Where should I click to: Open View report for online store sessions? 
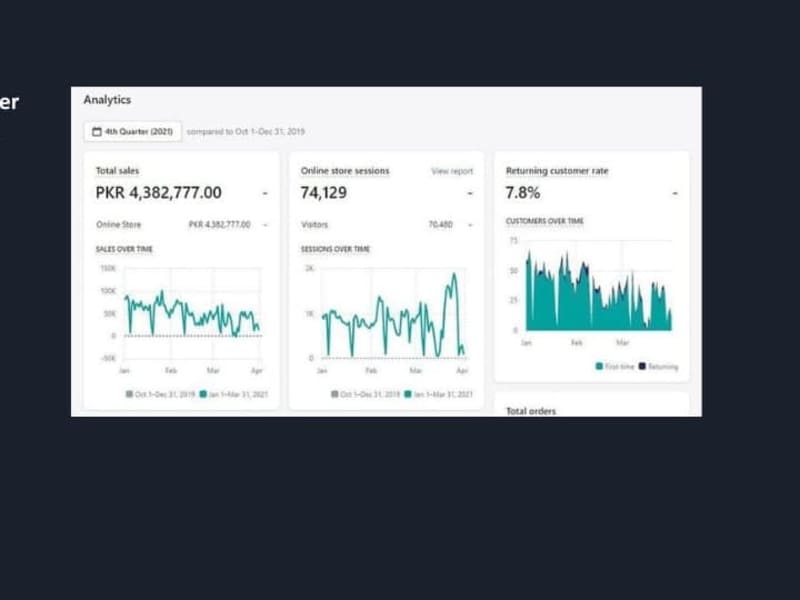pos(452,171)
